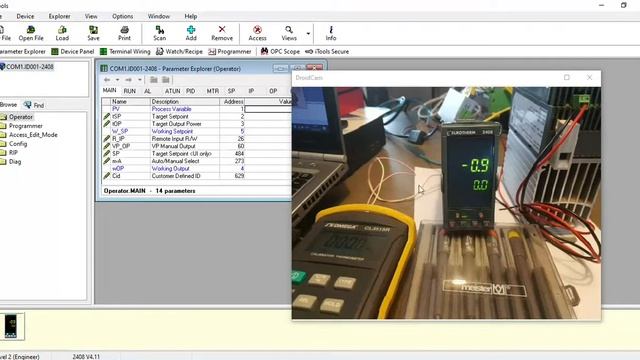The height and width of the screenshot is (360, 640).
Task: Select the VP_OP VP Manual Output row
Action: pyautogui.click(x=197, y=146)
